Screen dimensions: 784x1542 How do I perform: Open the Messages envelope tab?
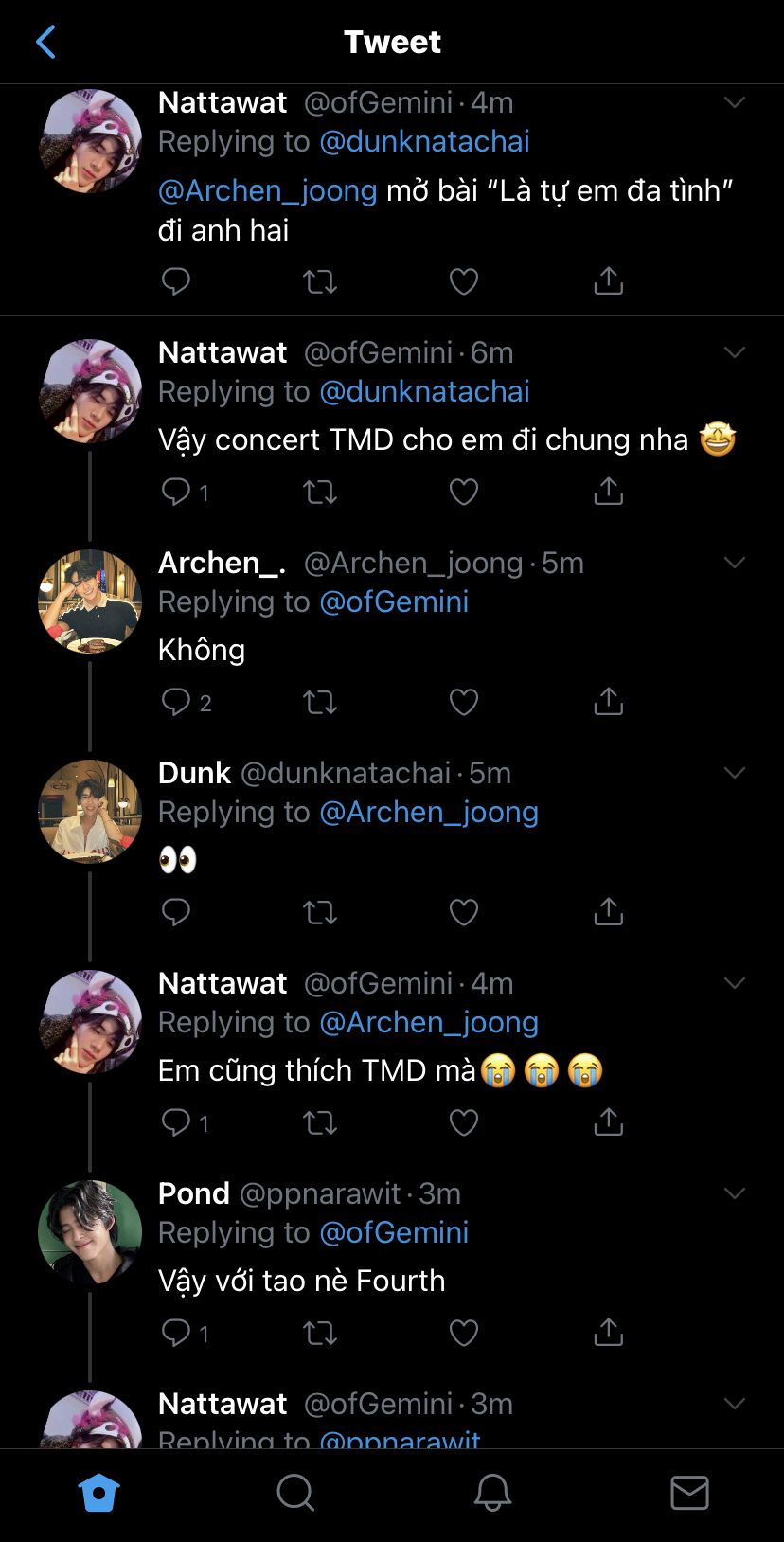tap(689, 1494)
